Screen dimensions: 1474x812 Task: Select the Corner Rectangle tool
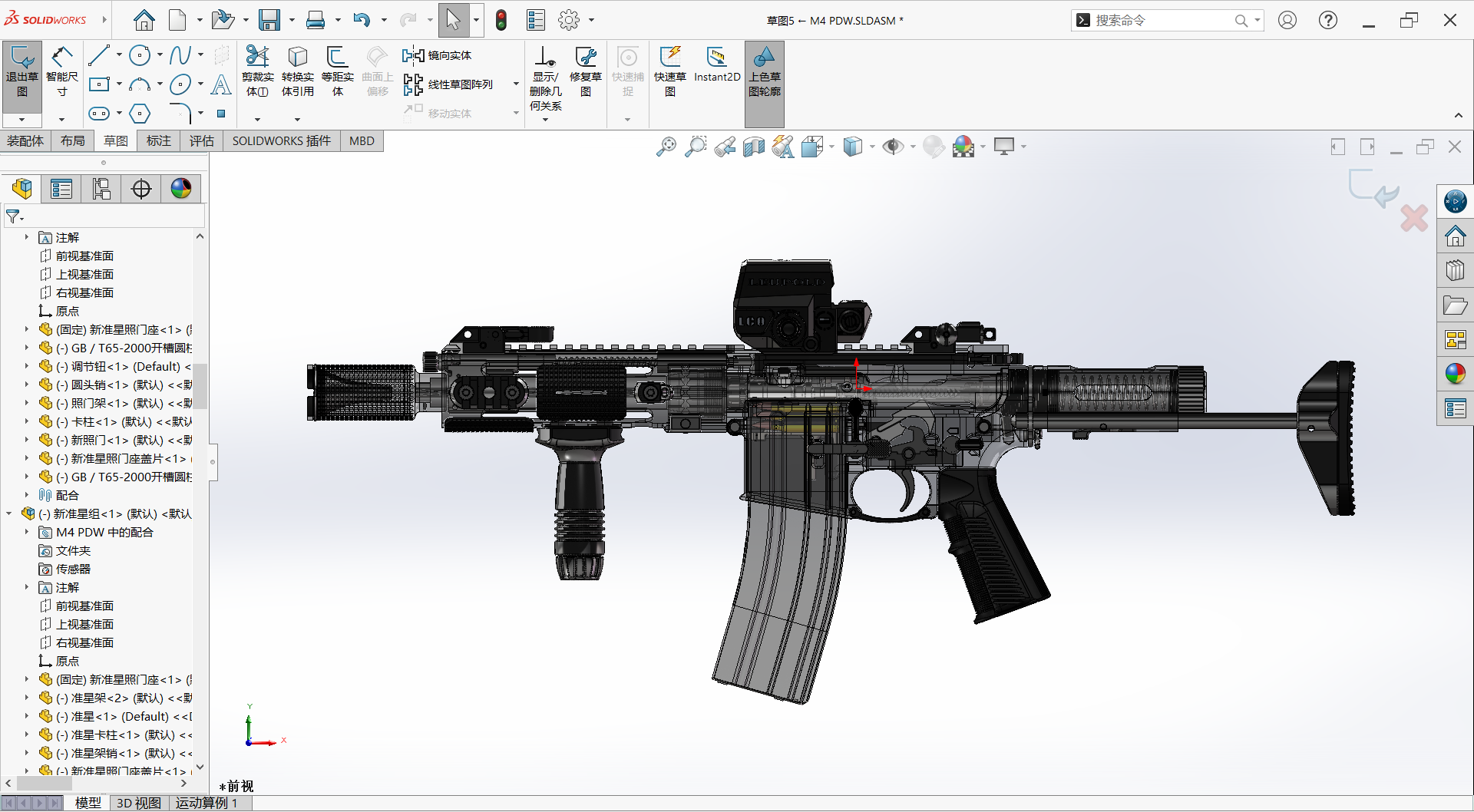point(99,84)
